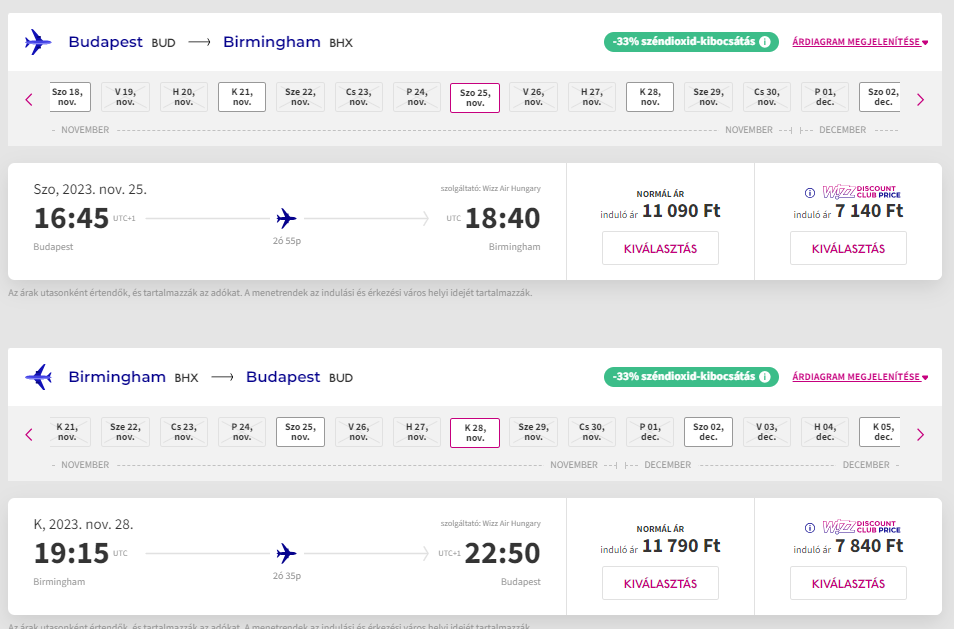Show later outbound dates with the right arrow
Screen dimensions: 954x629
point(920,100)
